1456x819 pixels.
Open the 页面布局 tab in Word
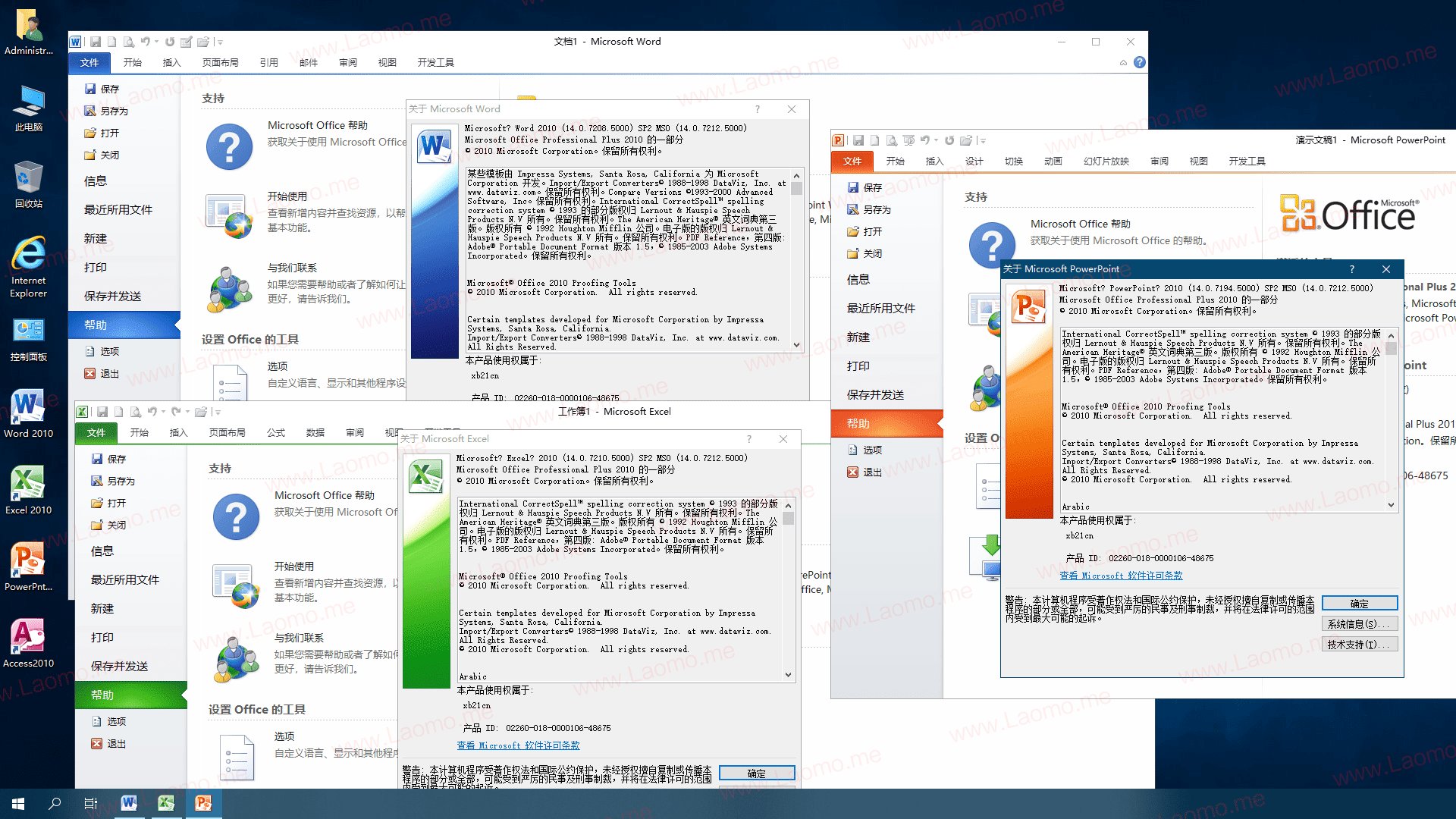220,63
